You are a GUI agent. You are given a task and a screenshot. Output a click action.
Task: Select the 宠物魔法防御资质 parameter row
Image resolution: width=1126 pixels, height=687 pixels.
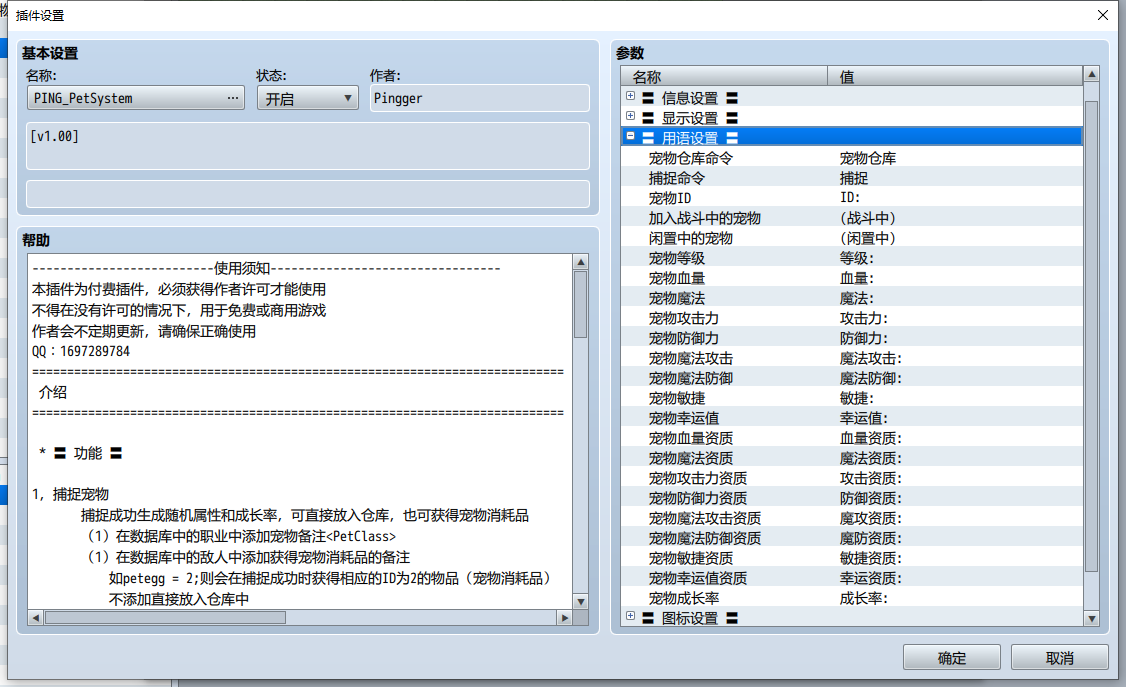tap(852, 538)
